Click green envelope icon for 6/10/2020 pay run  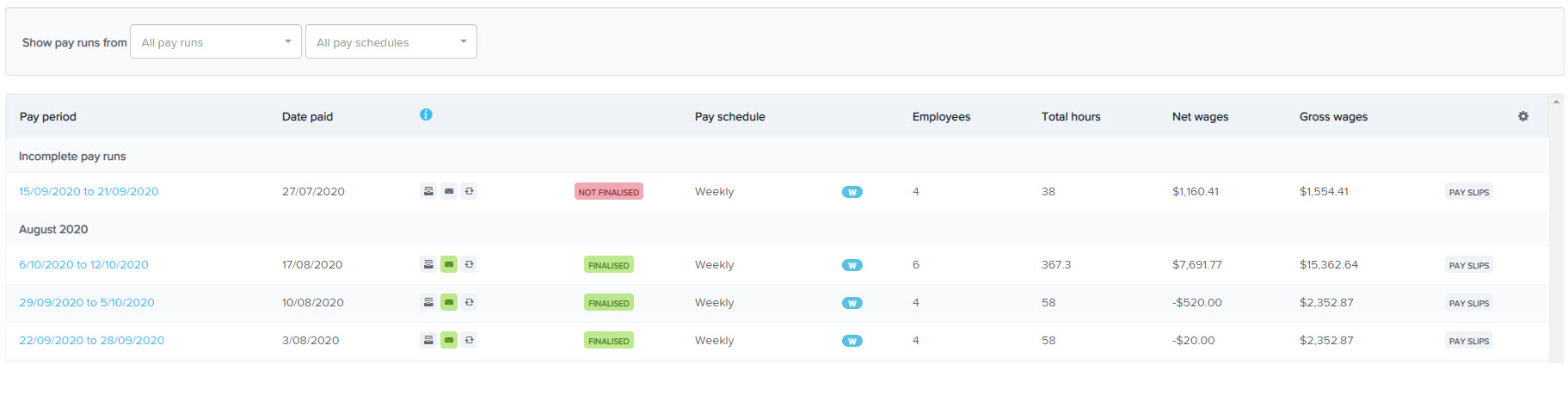point(449,264)
